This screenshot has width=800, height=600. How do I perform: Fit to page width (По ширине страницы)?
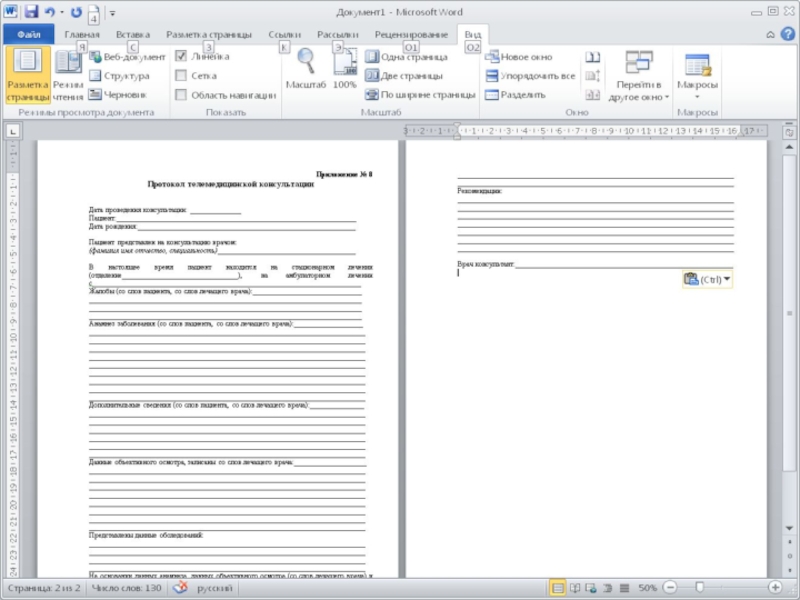point(420,94)
